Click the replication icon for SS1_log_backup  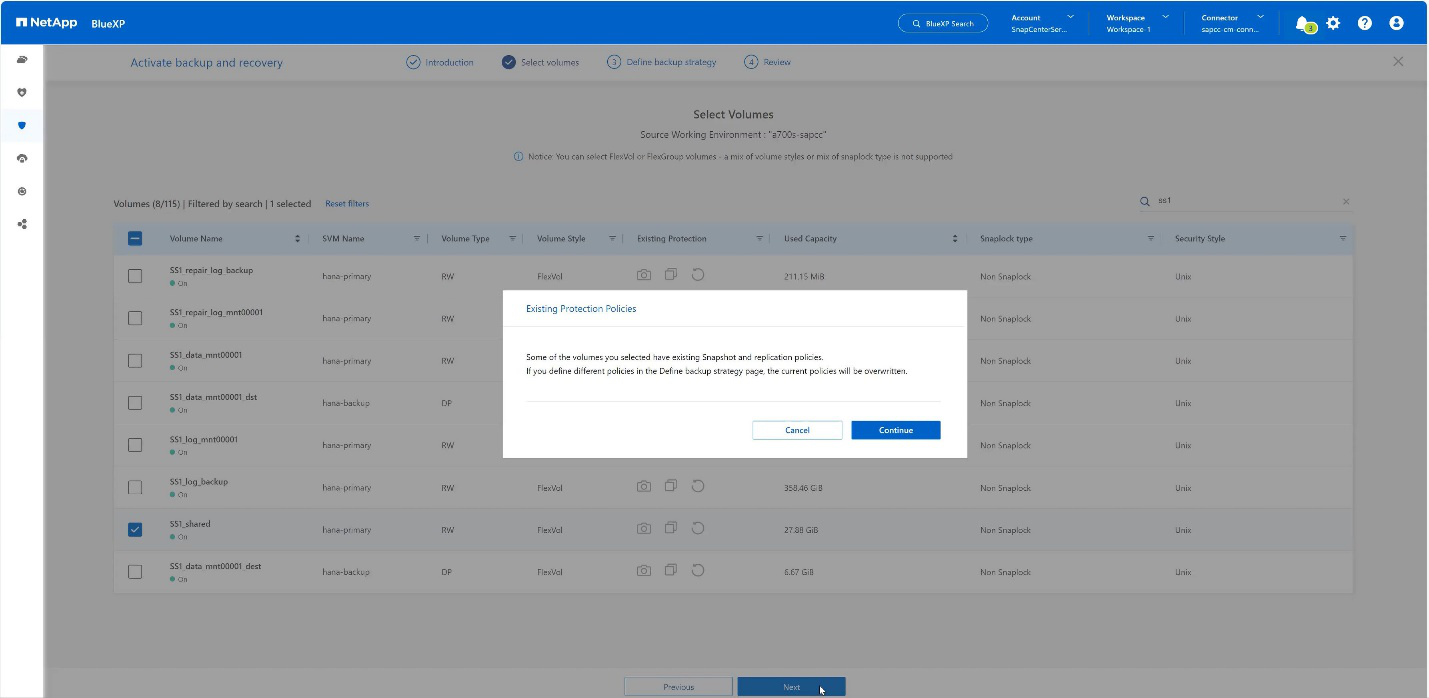click(x=671, y=486)
